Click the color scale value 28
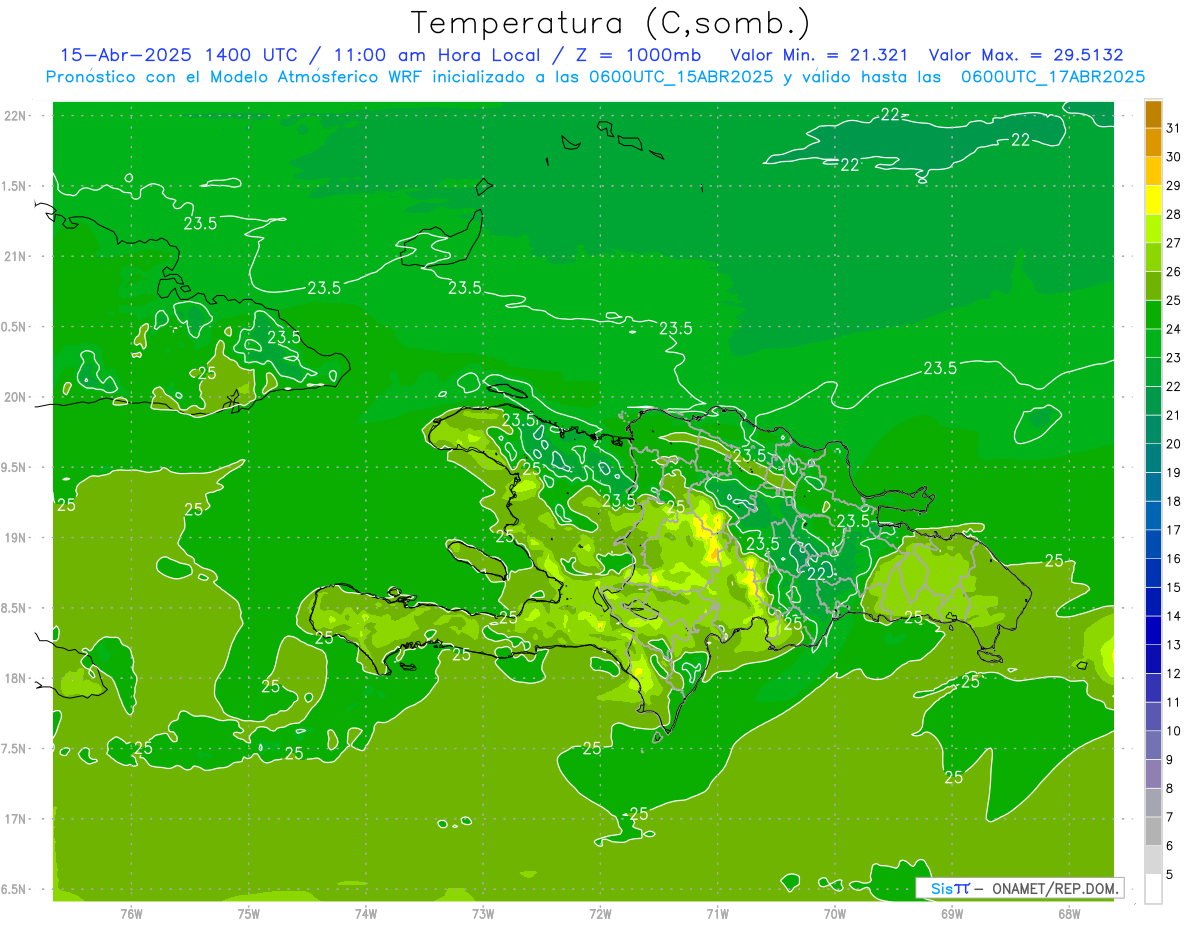The image size is (1200, 927). (1174, 214)
